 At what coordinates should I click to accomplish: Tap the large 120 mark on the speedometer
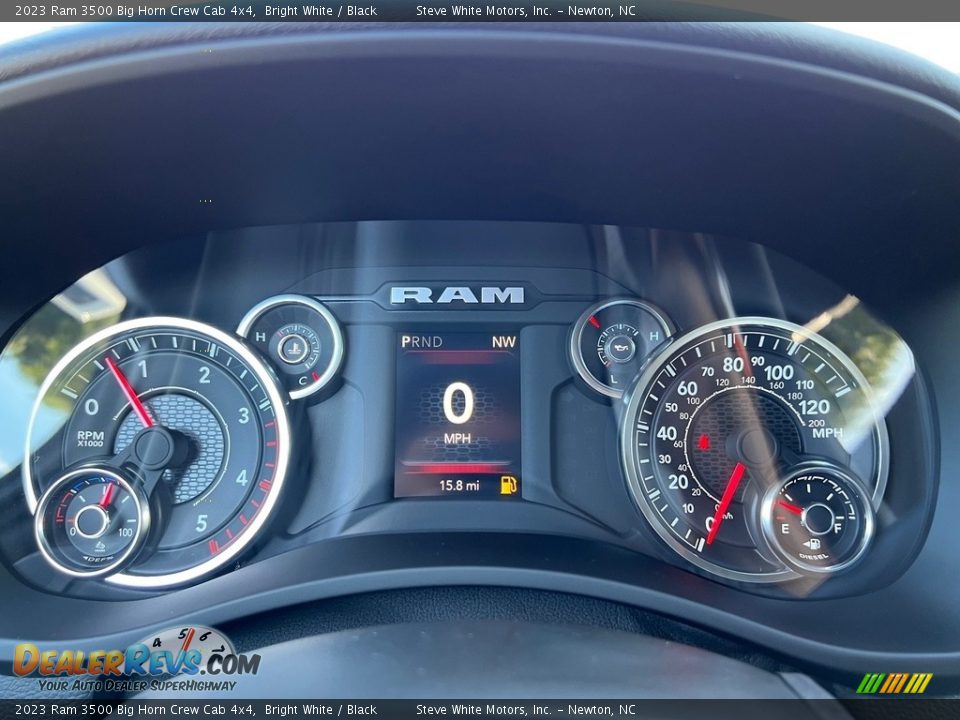click(x=814, y=407)
